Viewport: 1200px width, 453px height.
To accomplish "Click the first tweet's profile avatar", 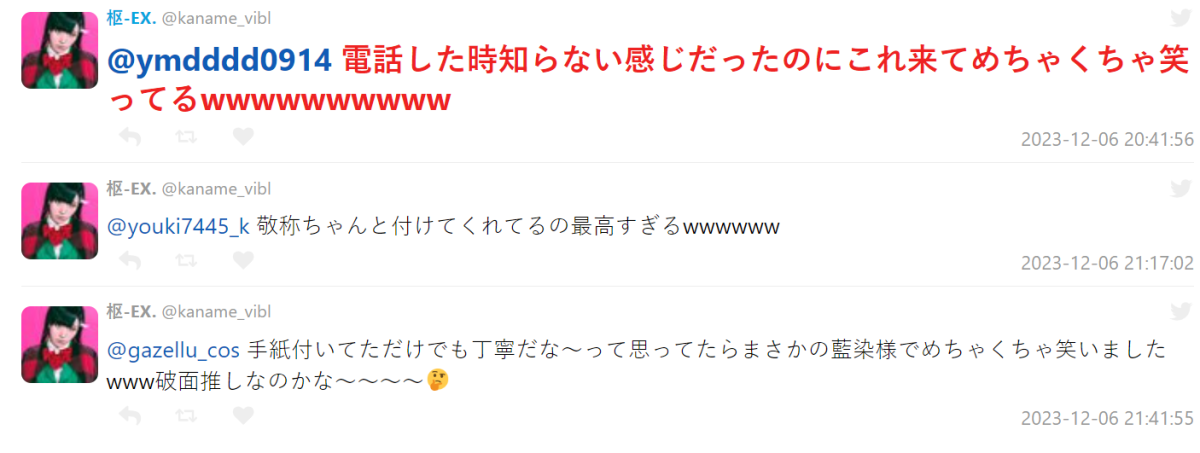I will 59,49.
